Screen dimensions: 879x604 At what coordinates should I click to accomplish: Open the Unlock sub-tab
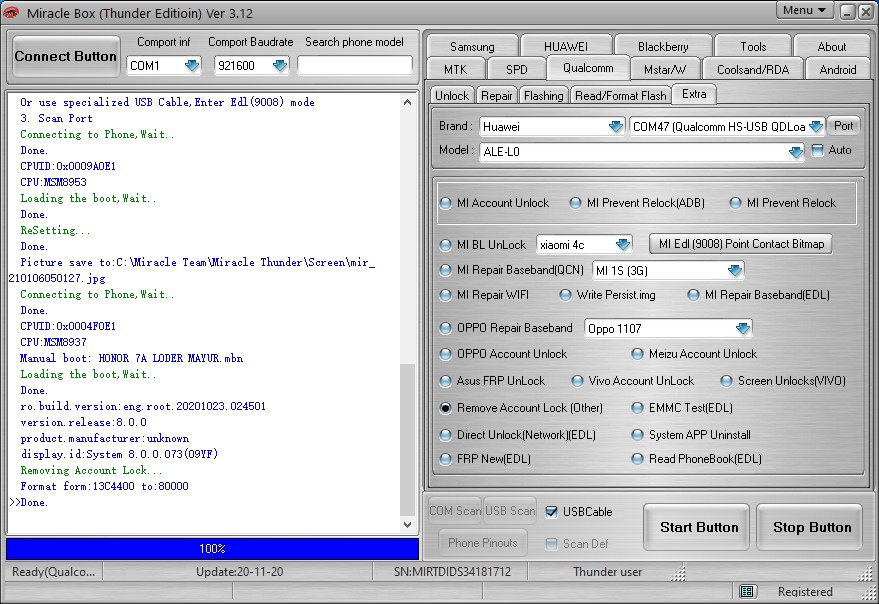(x=452, y=96)
